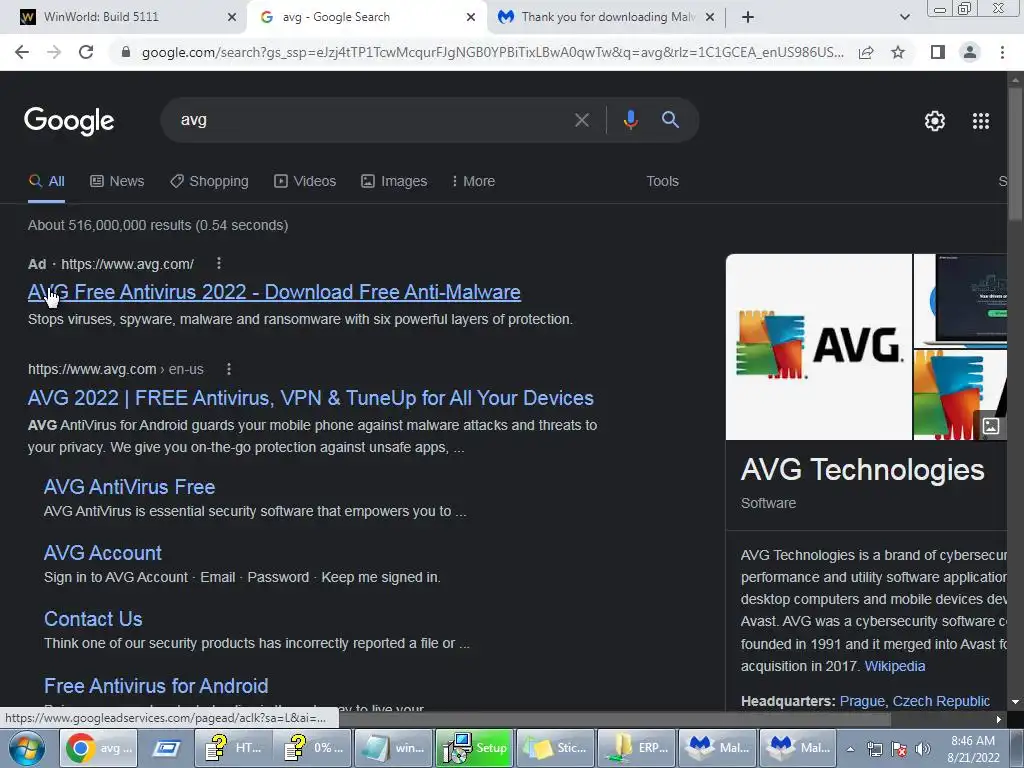Image resolution: width=1024 pixels, height=768 pixels.
Task: Open the Wikipedia link in knowledge panel
Action: [895, 666]
